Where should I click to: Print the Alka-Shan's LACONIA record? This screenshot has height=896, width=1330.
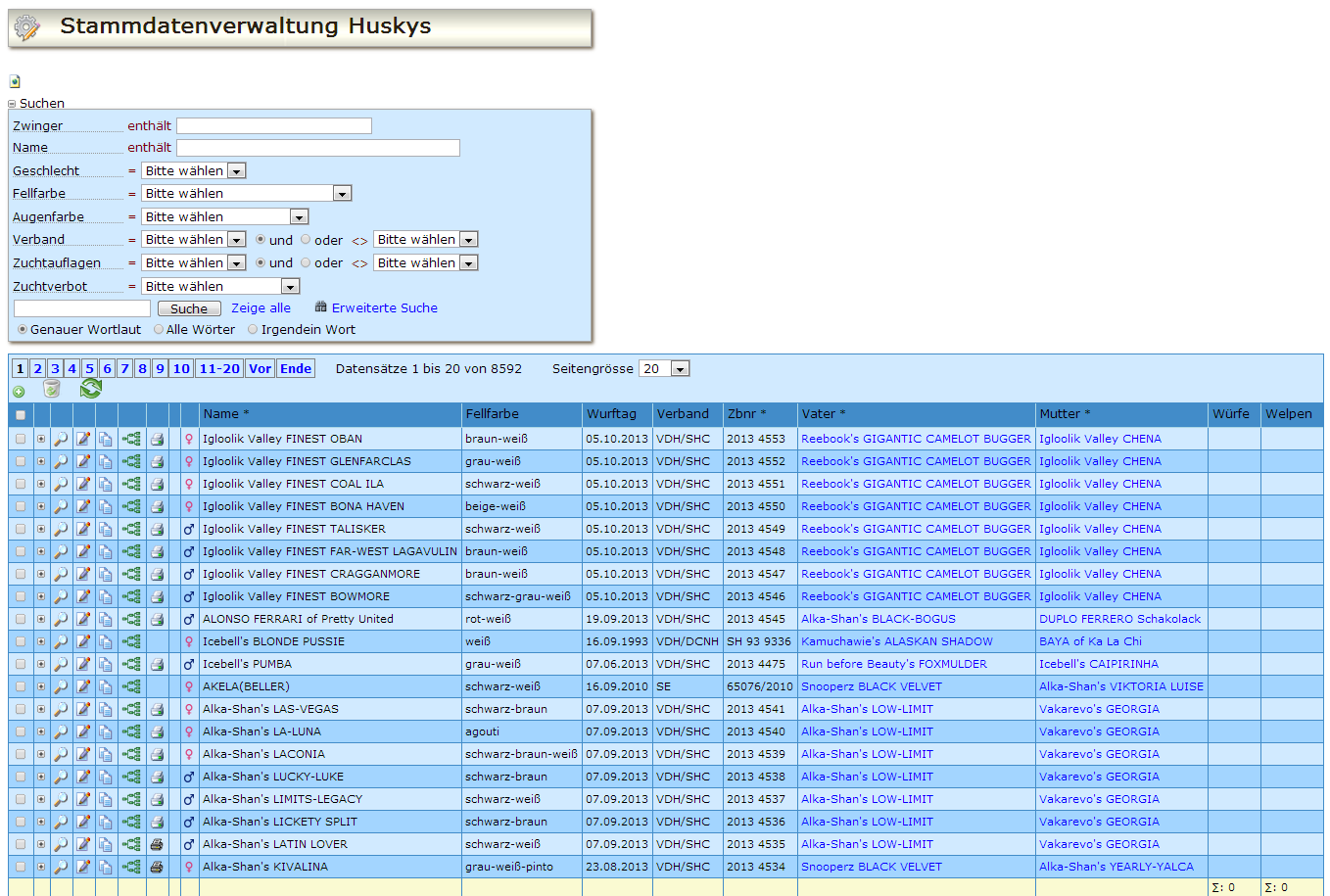click(x=157, y=754)
